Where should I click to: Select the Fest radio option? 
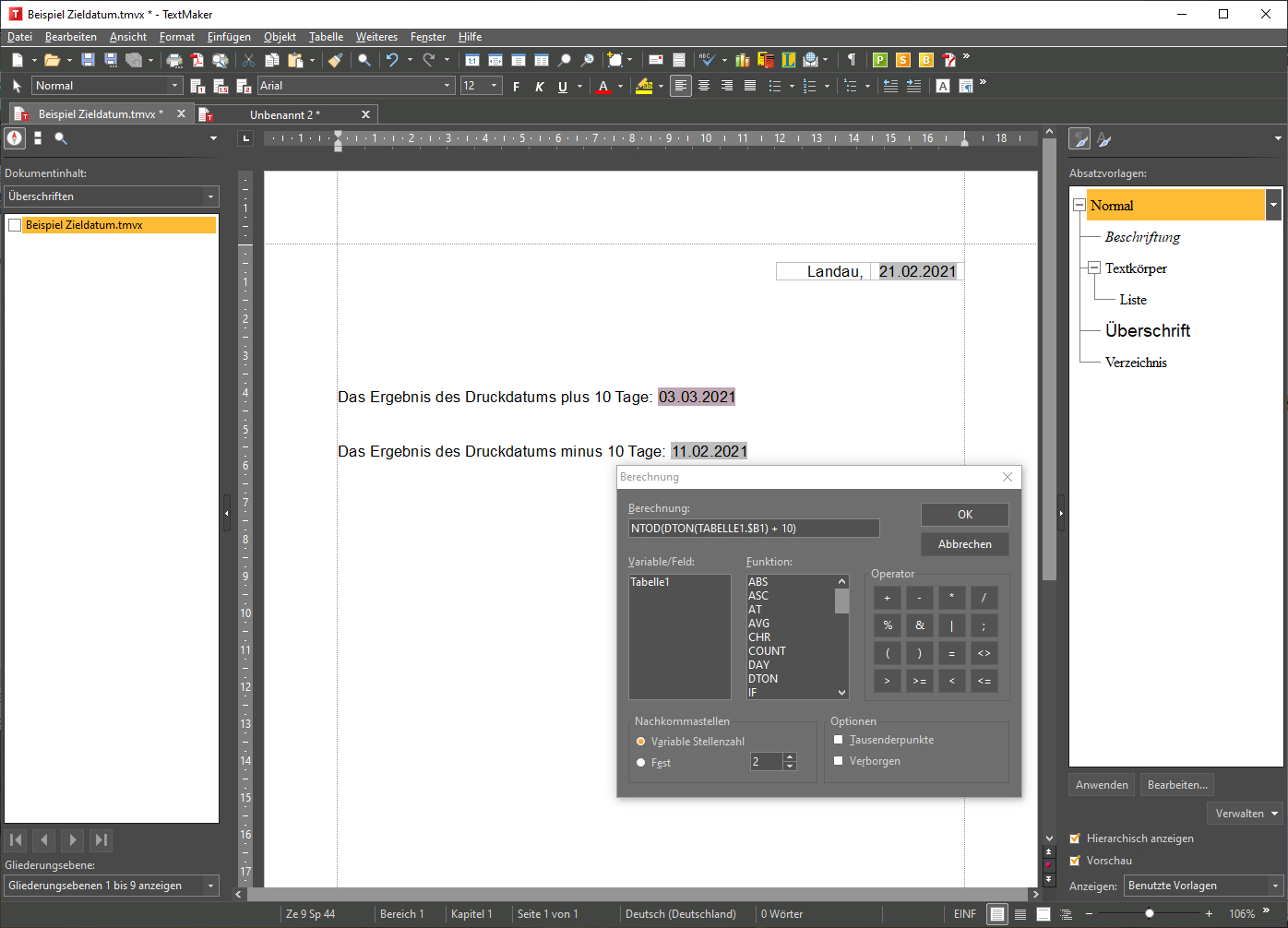[640, 763]
